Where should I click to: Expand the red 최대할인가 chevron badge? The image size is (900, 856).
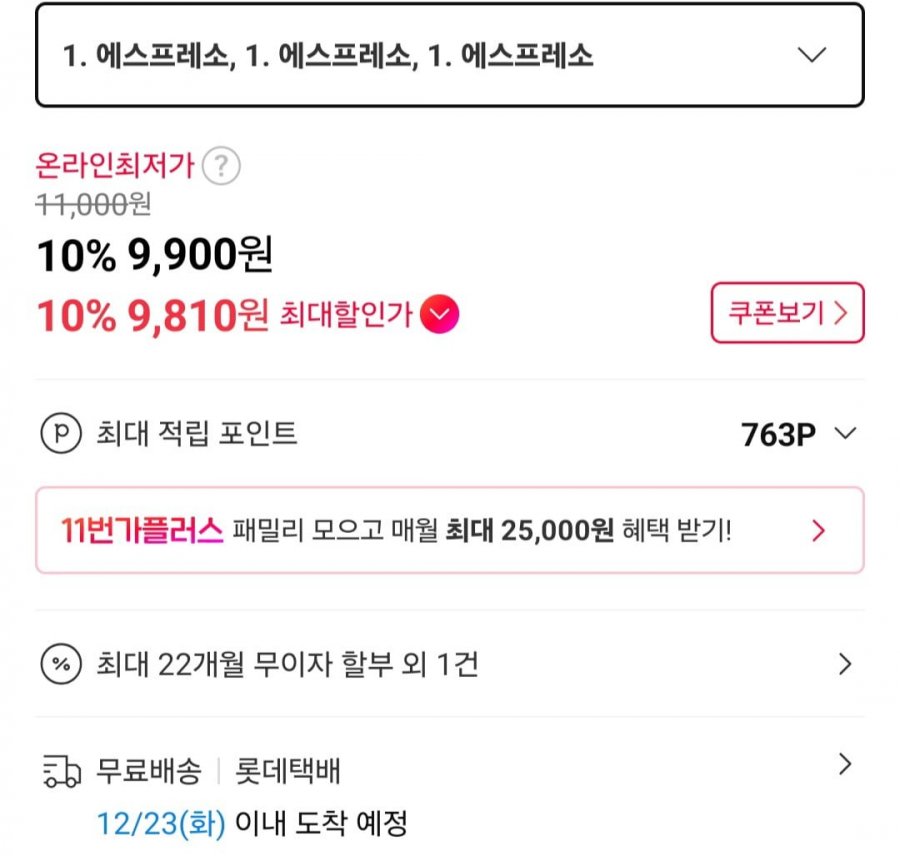pos(440,315)
